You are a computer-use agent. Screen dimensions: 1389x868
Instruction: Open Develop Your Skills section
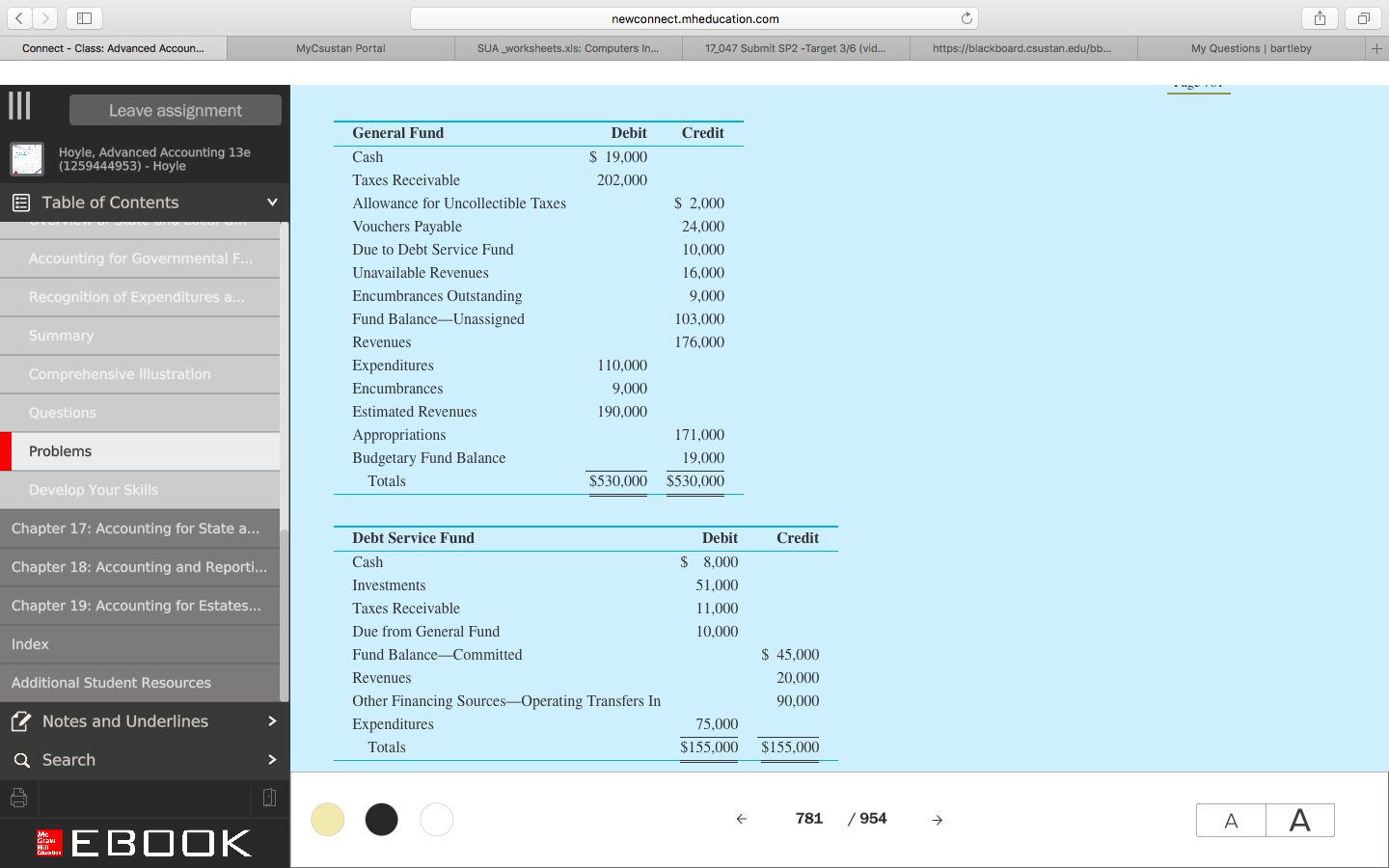coord(140,490)
